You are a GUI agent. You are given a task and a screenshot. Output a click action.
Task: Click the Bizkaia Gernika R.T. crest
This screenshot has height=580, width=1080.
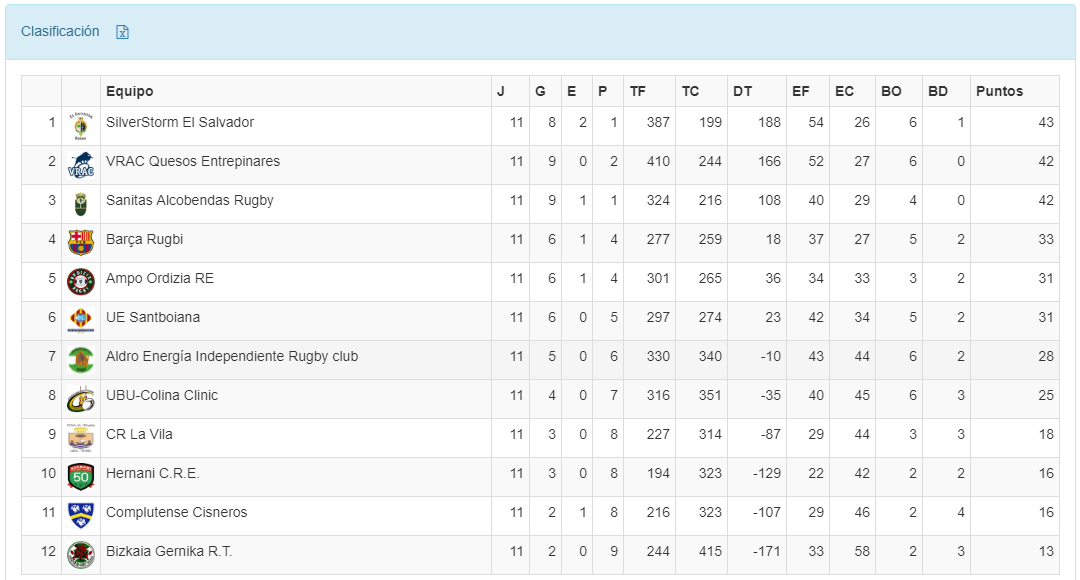point(80,555)
